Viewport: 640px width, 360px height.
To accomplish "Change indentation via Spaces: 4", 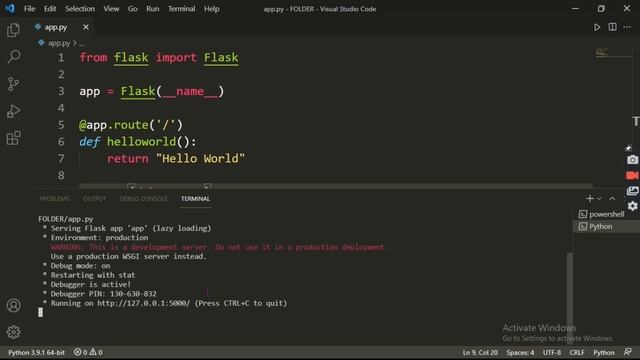I will pos(520,352).
